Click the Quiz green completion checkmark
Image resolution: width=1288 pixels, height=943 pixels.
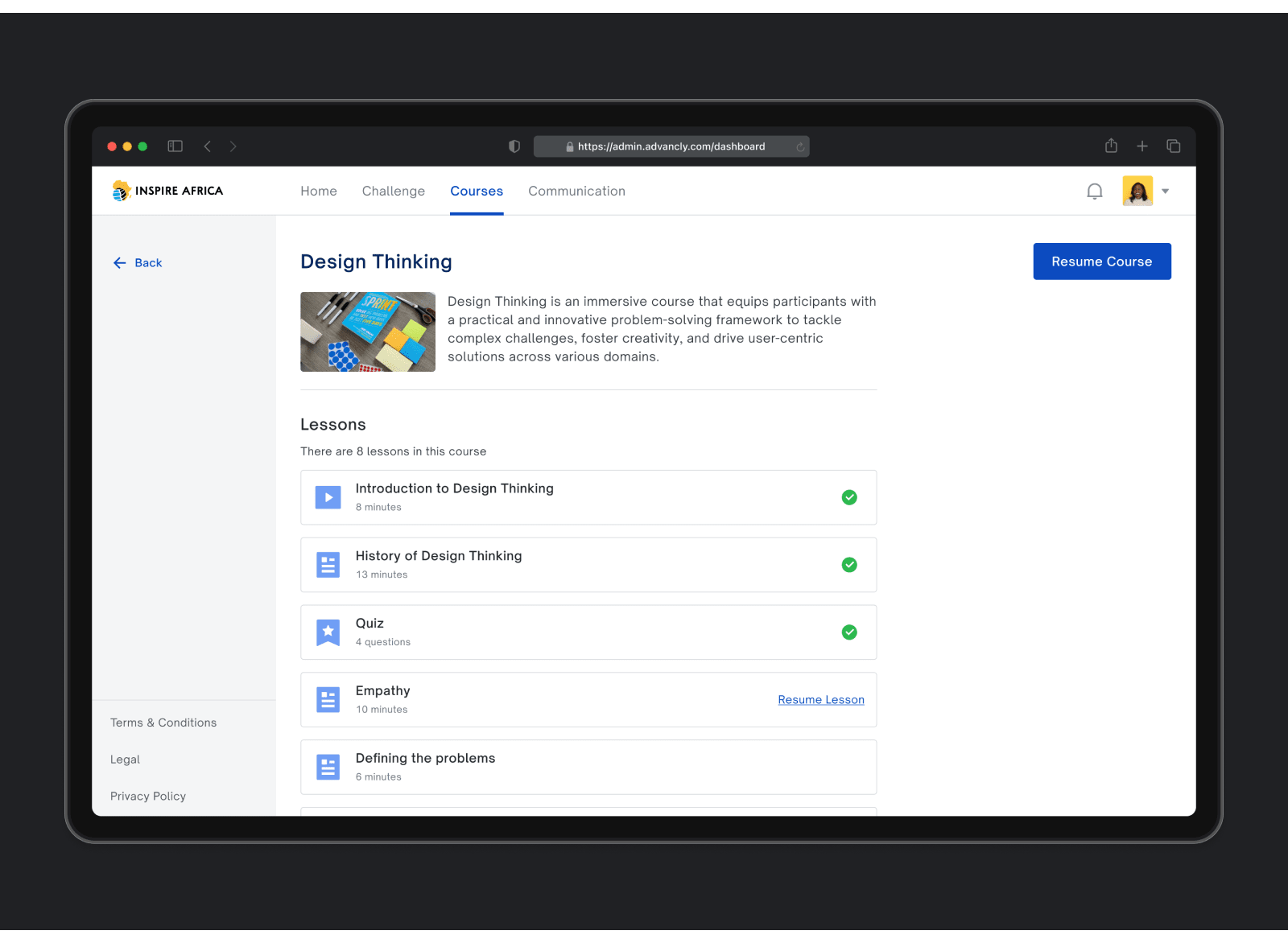coord(849,632)
